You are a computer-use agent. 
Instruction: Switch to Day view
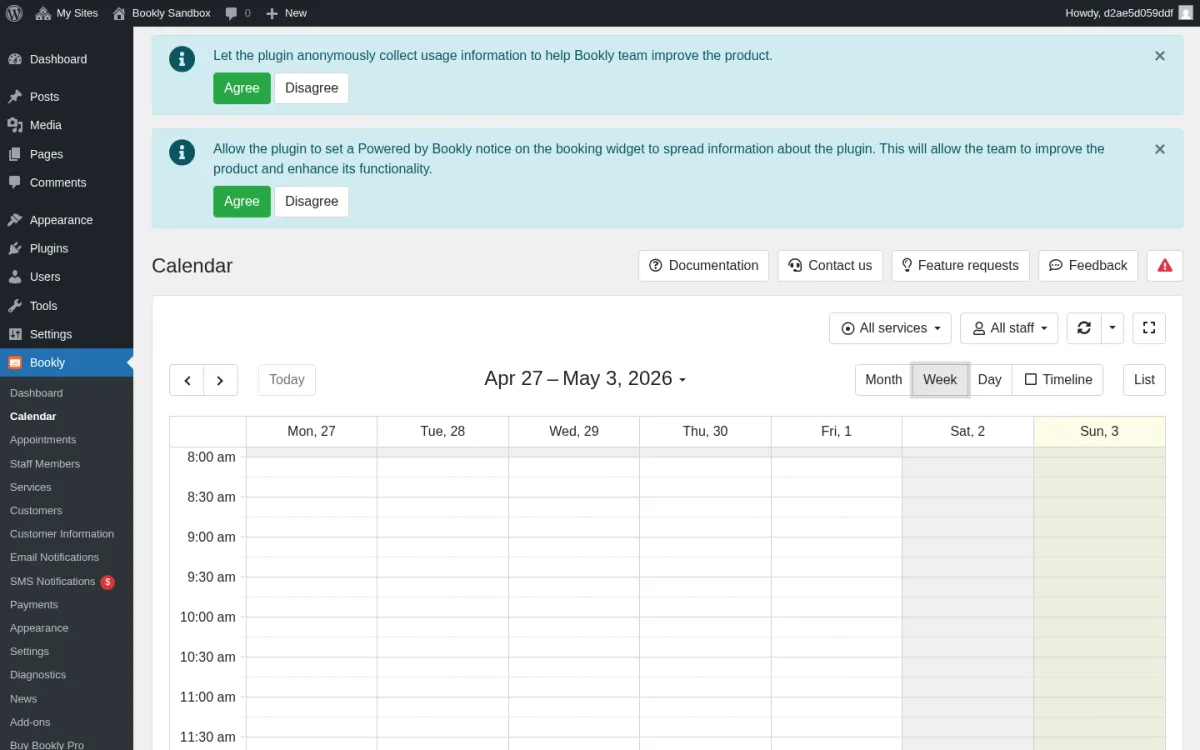click(990, 380)
